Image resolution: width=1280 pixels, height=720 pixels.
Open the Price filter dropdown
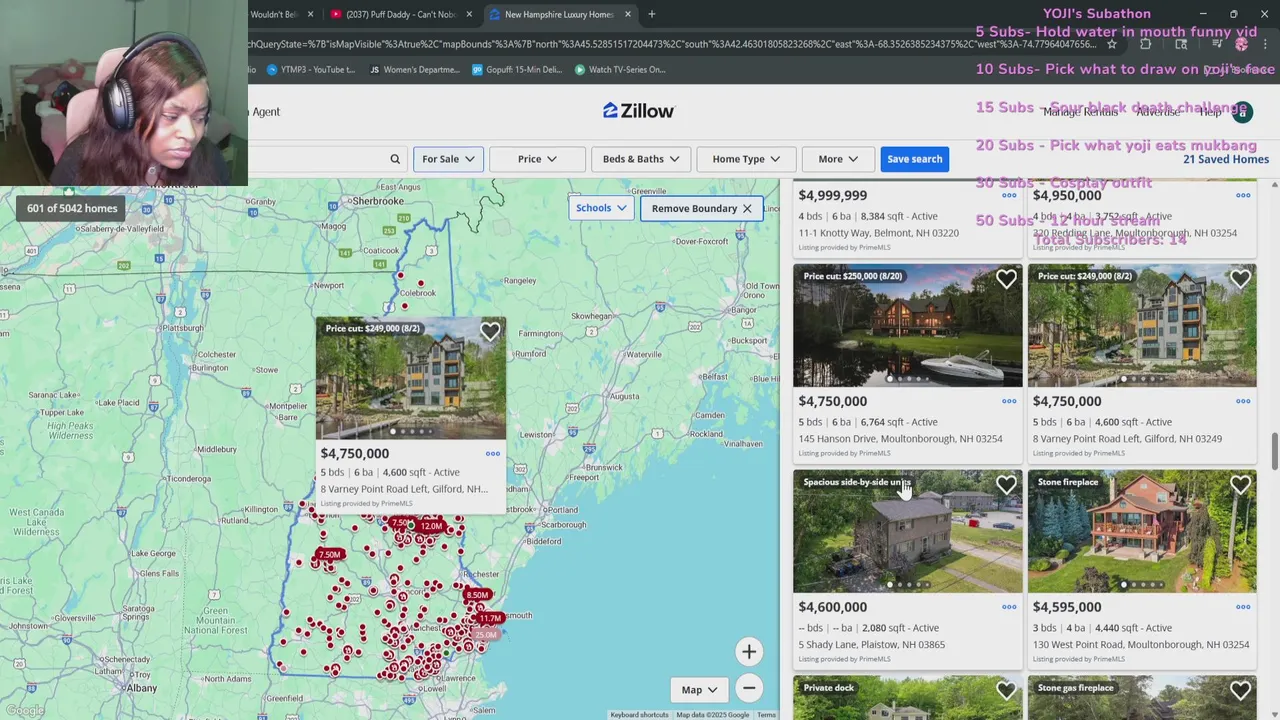tap(537, 159)
